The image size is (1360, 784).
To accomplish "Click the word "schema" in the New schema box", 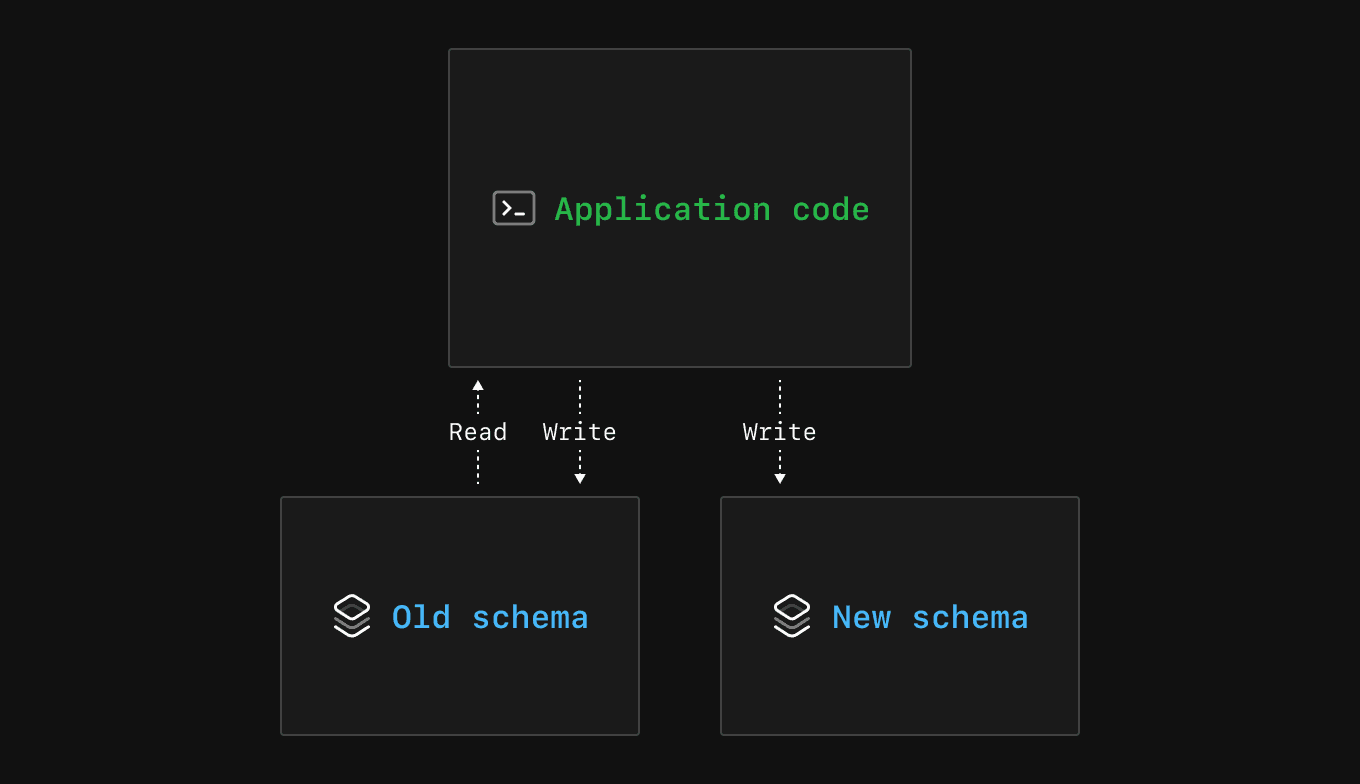I will click(970, 617).
